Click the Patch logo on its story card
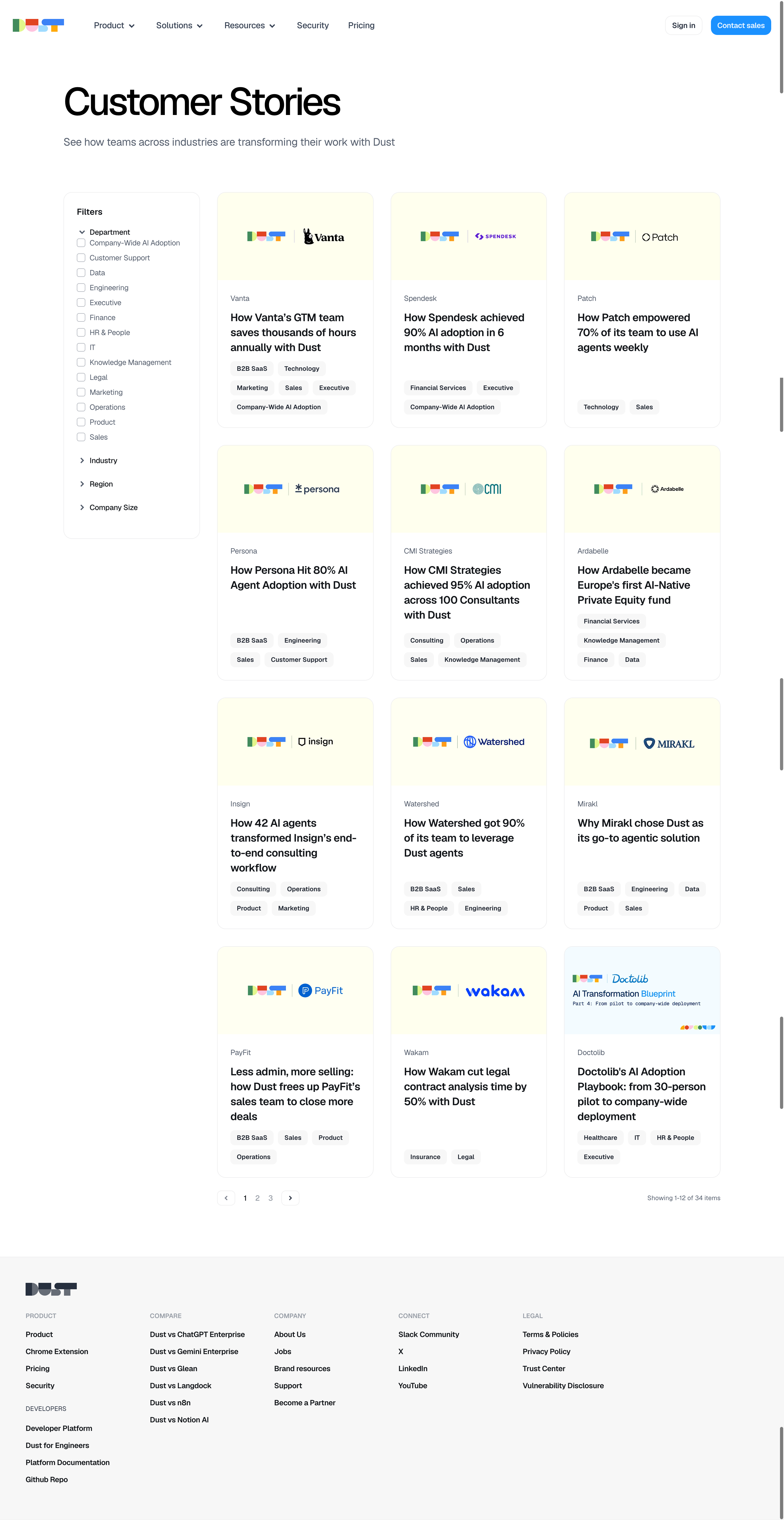Image resolution: width=784 pixels, height=1520 pixels. pos(659,237)
